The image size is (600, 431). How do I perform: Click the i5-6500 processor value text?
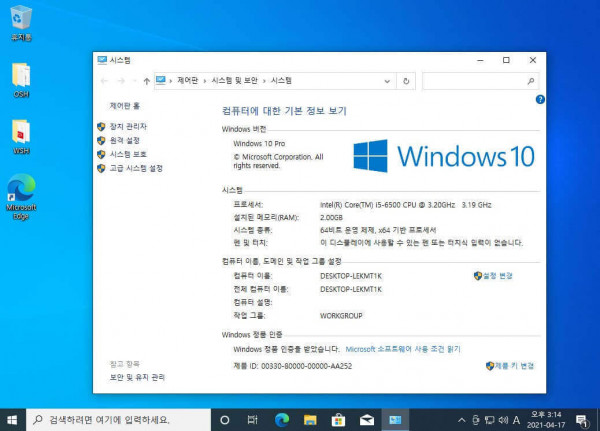406,205
